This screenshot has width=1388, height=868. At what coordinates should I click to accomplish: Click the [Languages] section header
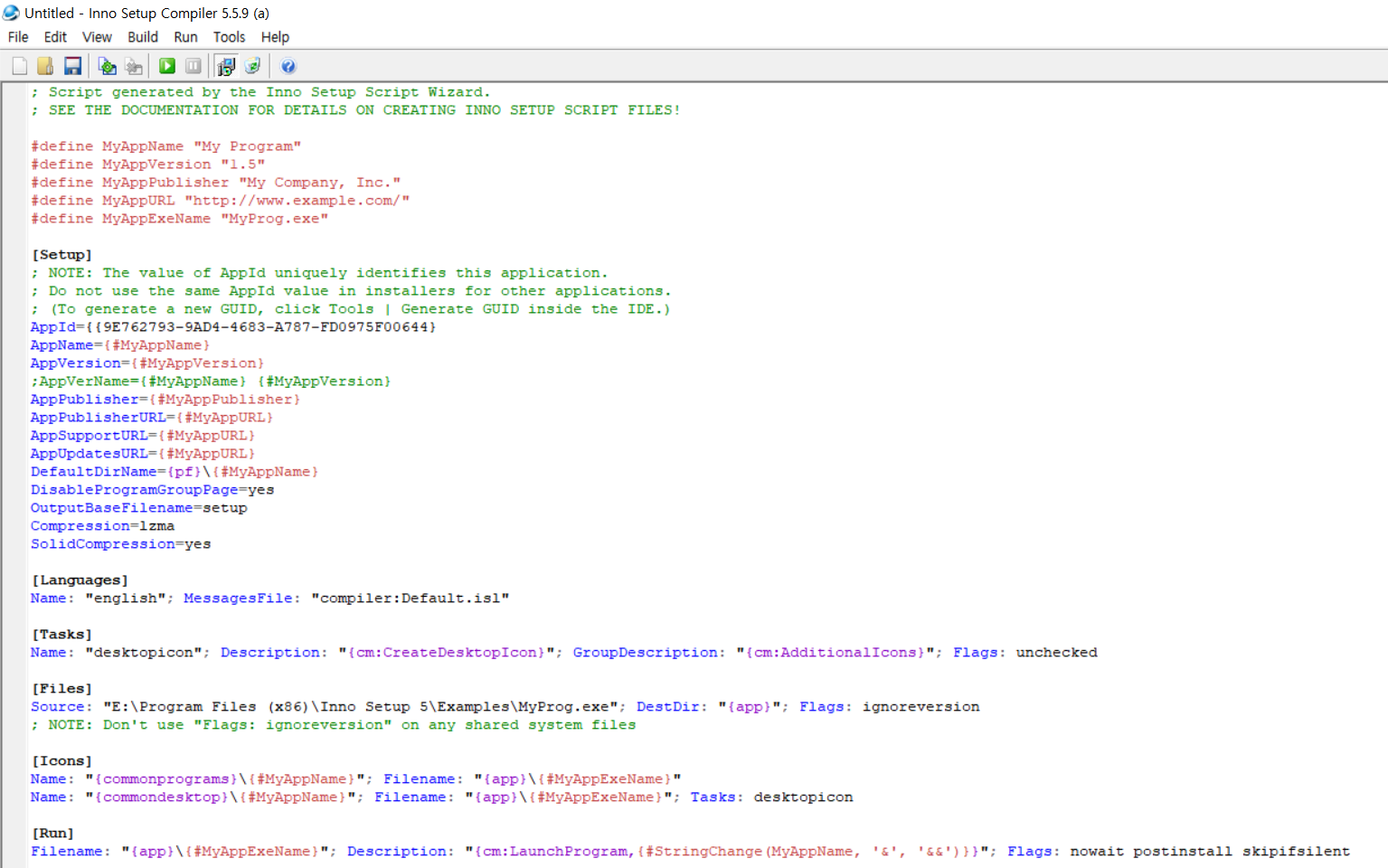(80, 580)
